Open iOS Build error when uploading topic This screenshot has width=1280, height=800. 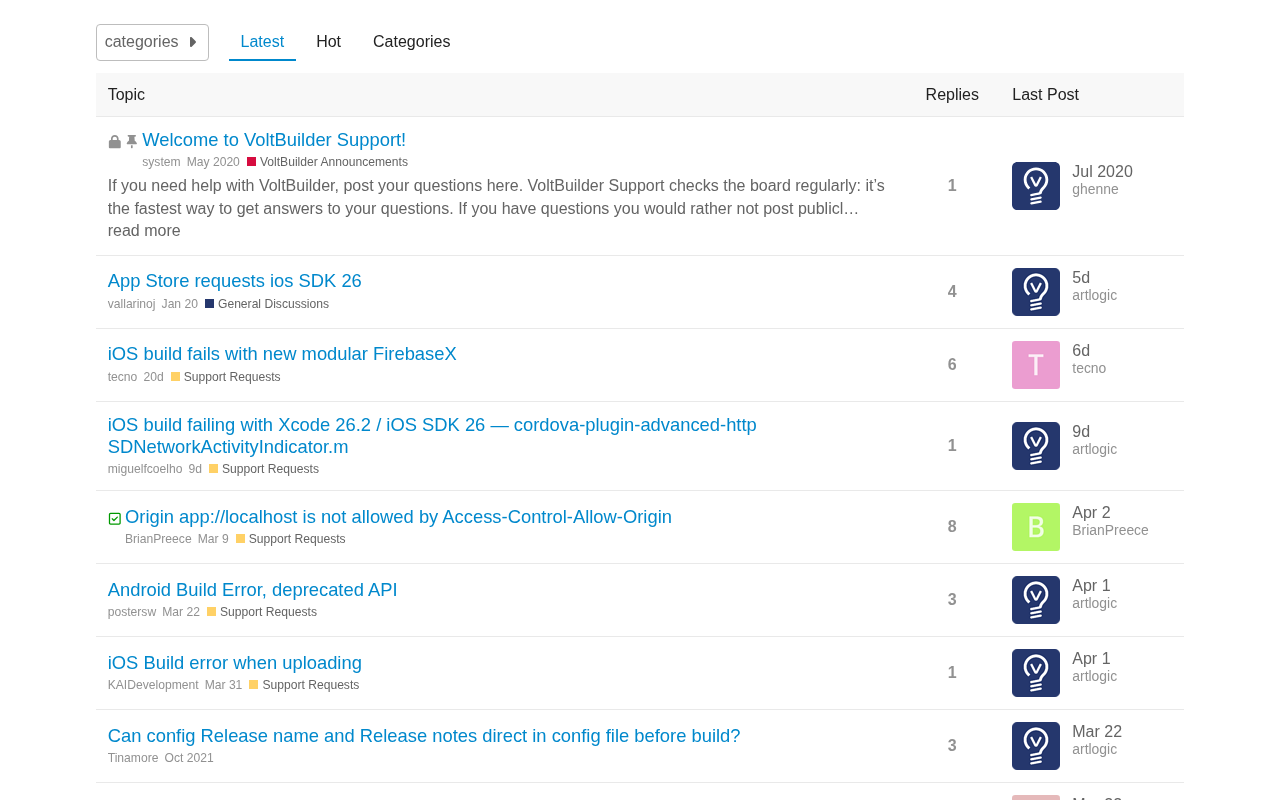pos(235,663)
